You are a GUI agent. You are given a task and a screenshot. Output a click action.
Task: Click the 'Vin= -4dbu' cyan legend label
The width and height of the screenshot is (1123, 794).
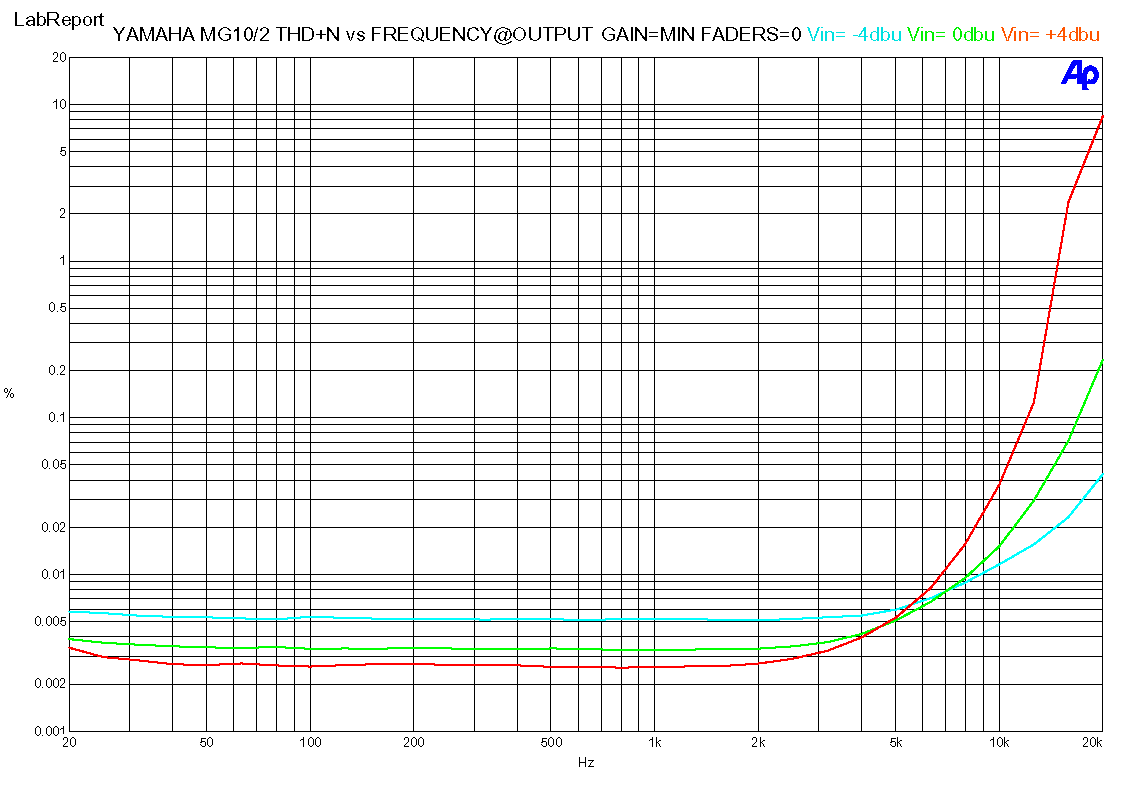coord(854,34)
